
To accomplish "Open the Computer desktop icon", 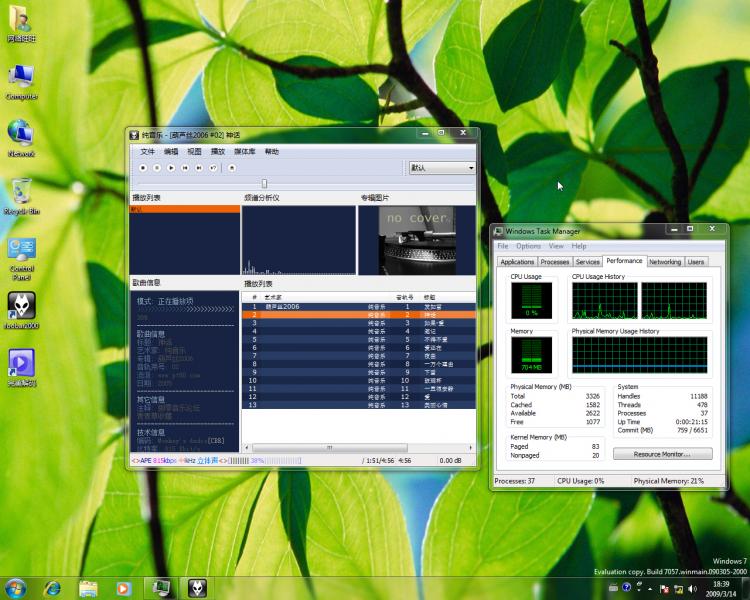I will tap(22, 82).
